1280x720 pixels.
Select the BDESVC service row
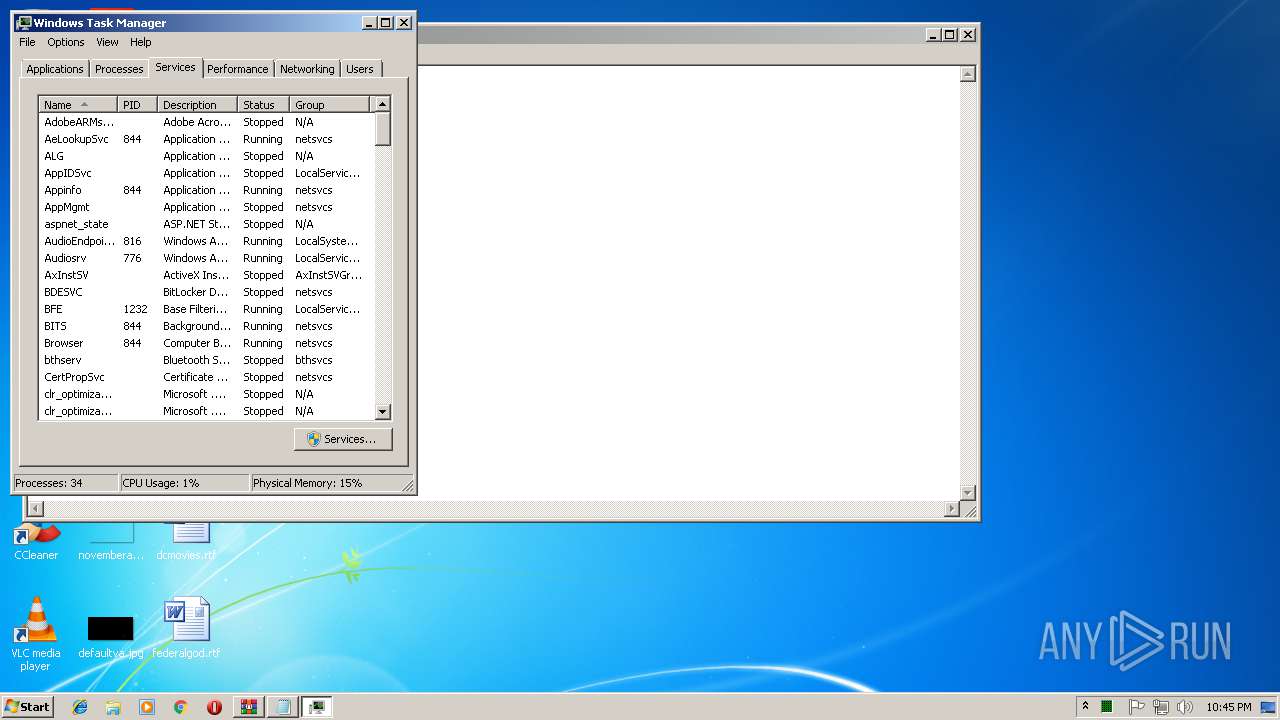pyautogui.click(x=206, y=292)
